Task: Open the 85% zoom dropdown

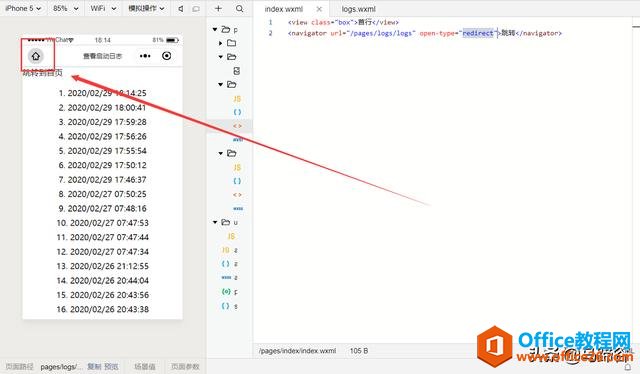Action: tap(65, 8)
